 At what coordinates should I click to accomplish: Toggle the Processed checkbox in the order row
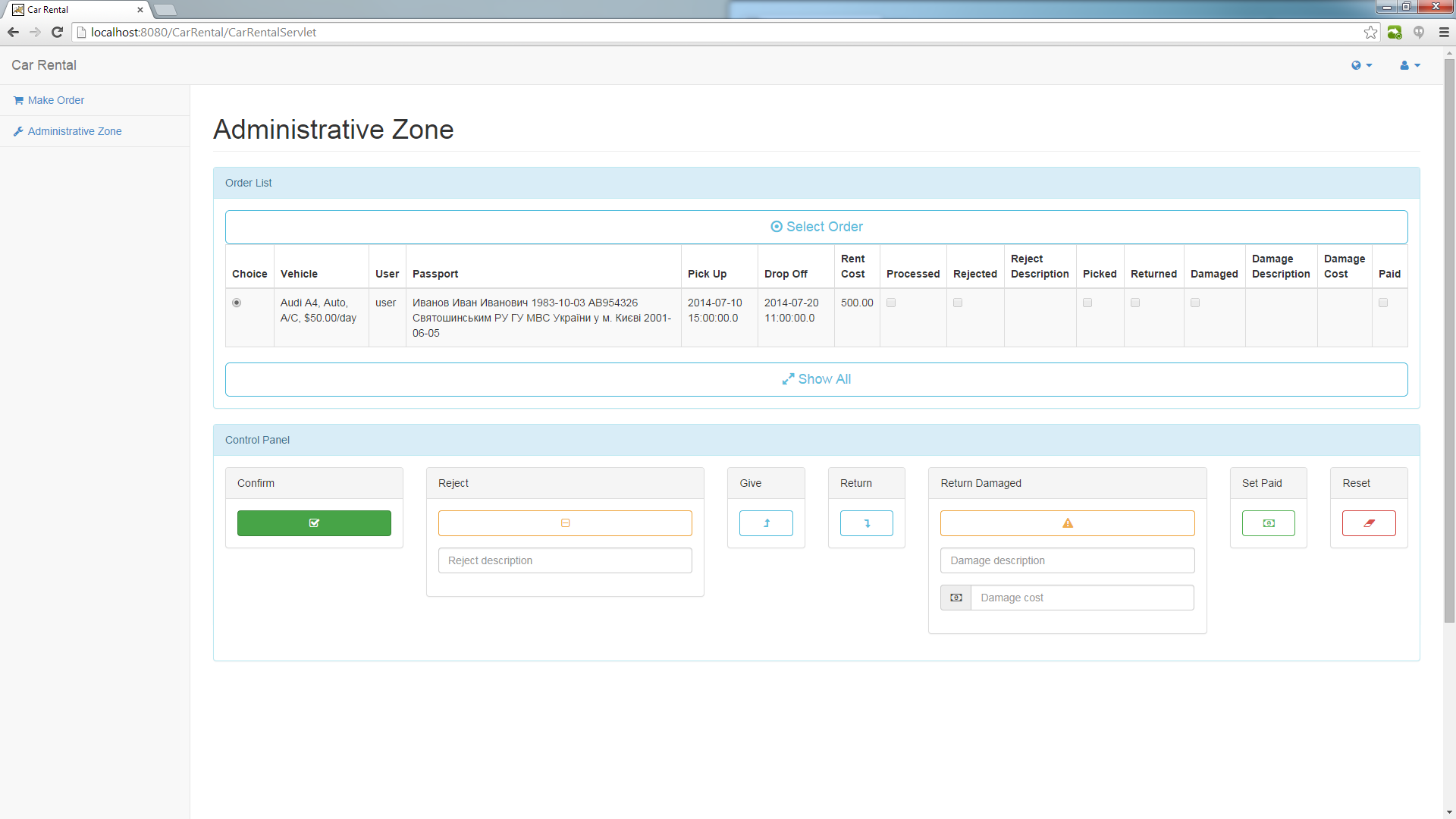(891, 303)
